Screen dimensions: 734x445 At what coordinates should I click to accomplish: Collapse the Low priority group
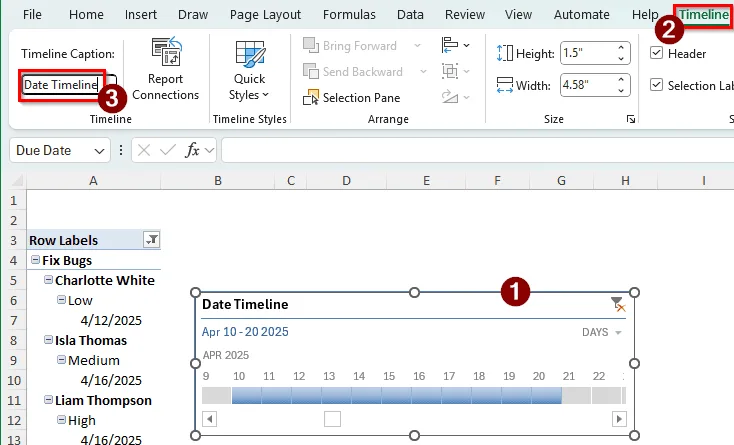pyautogui.click(x=61, y=299)
